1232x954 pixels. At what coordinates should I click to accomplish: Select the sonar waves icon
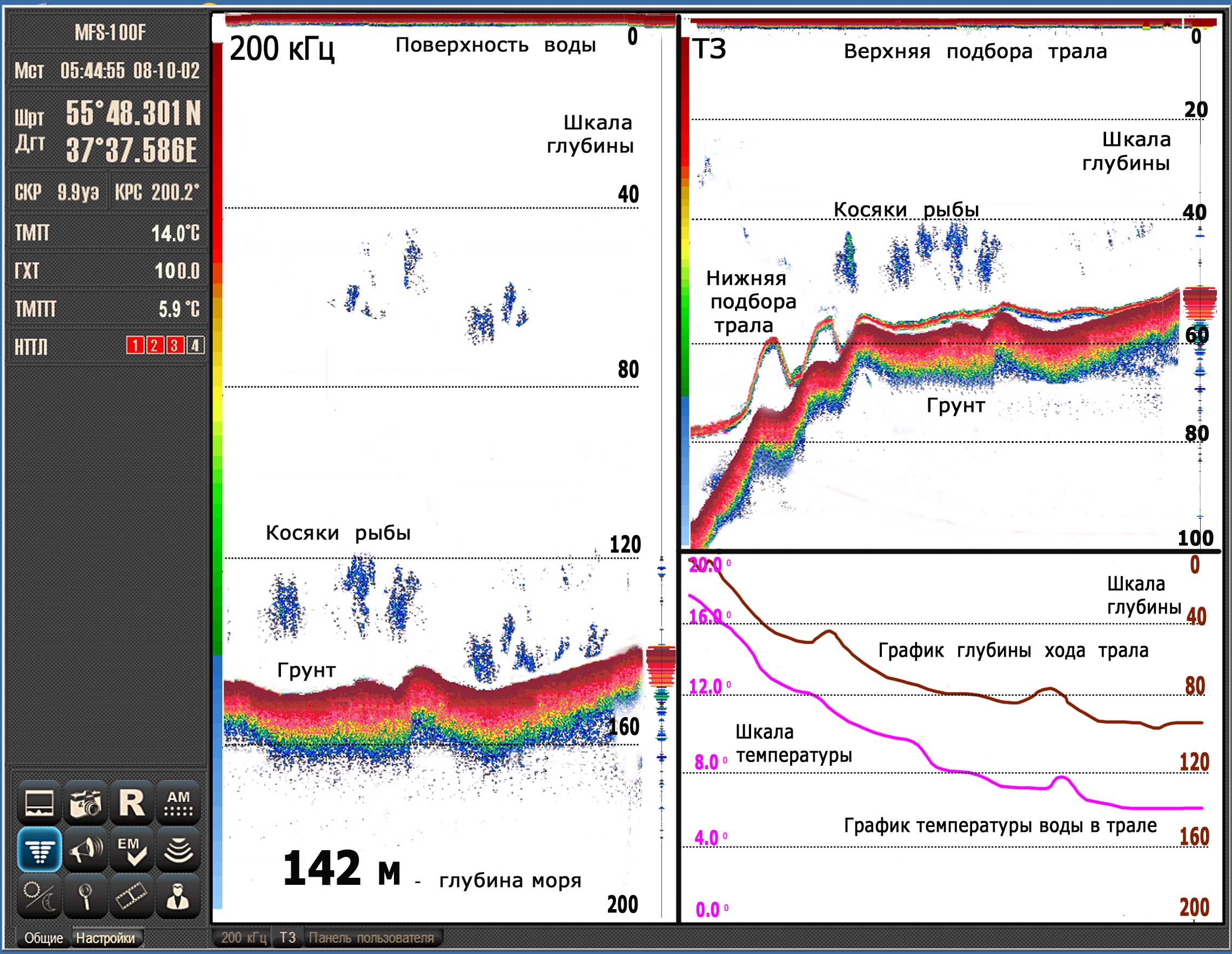178,849
